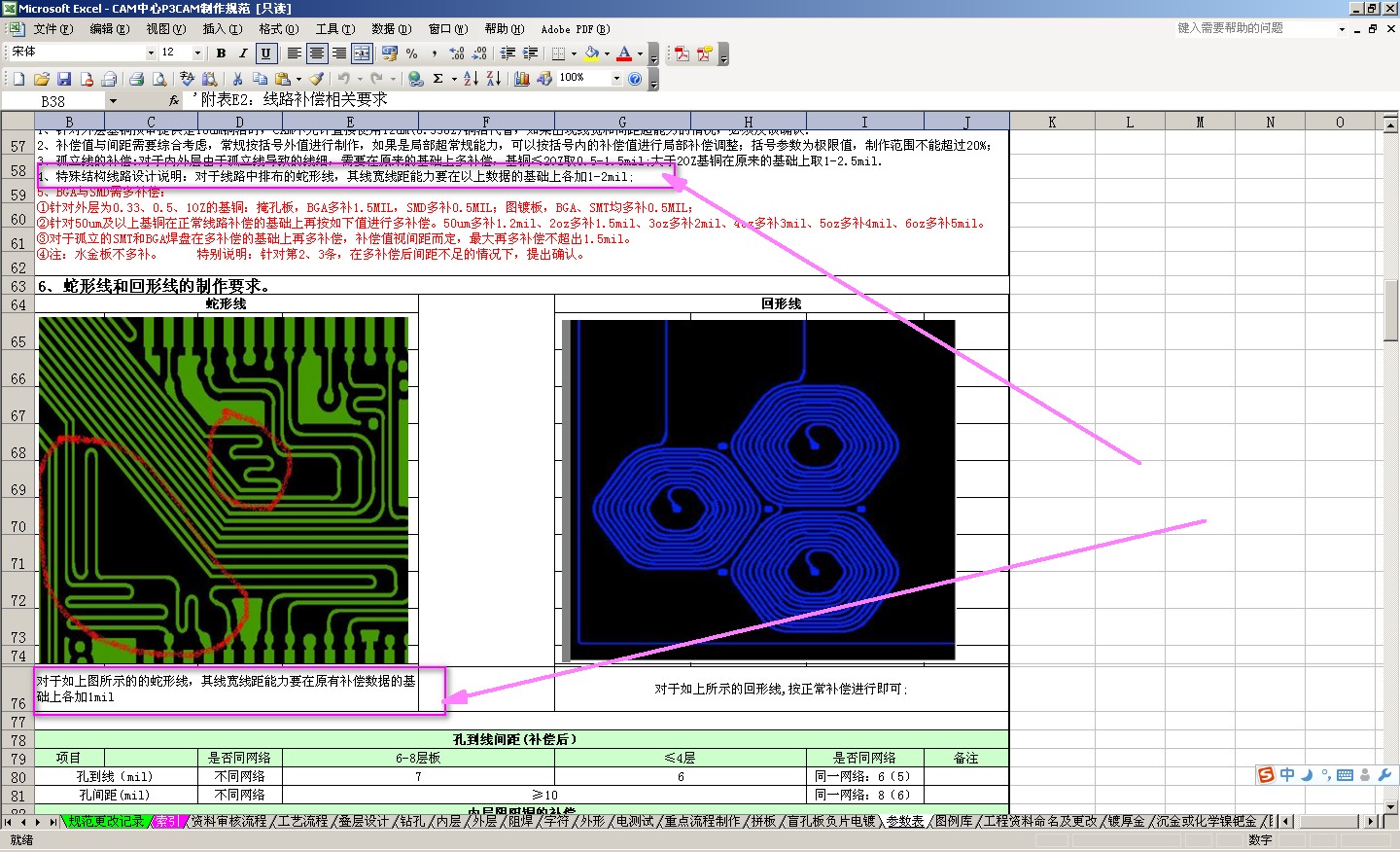The image size is (1400, 852).
Task: Click the insert function fx button
Action: [174, 100]
